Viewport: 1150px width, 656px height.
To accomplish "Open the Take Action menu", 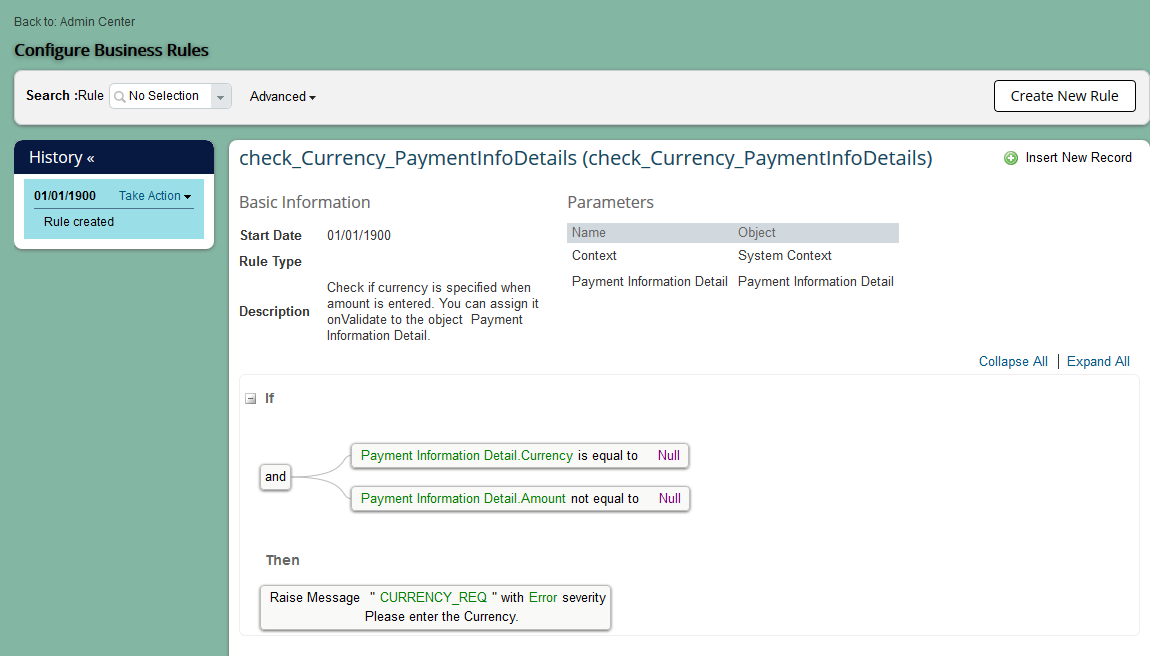I will click(155, 196).
